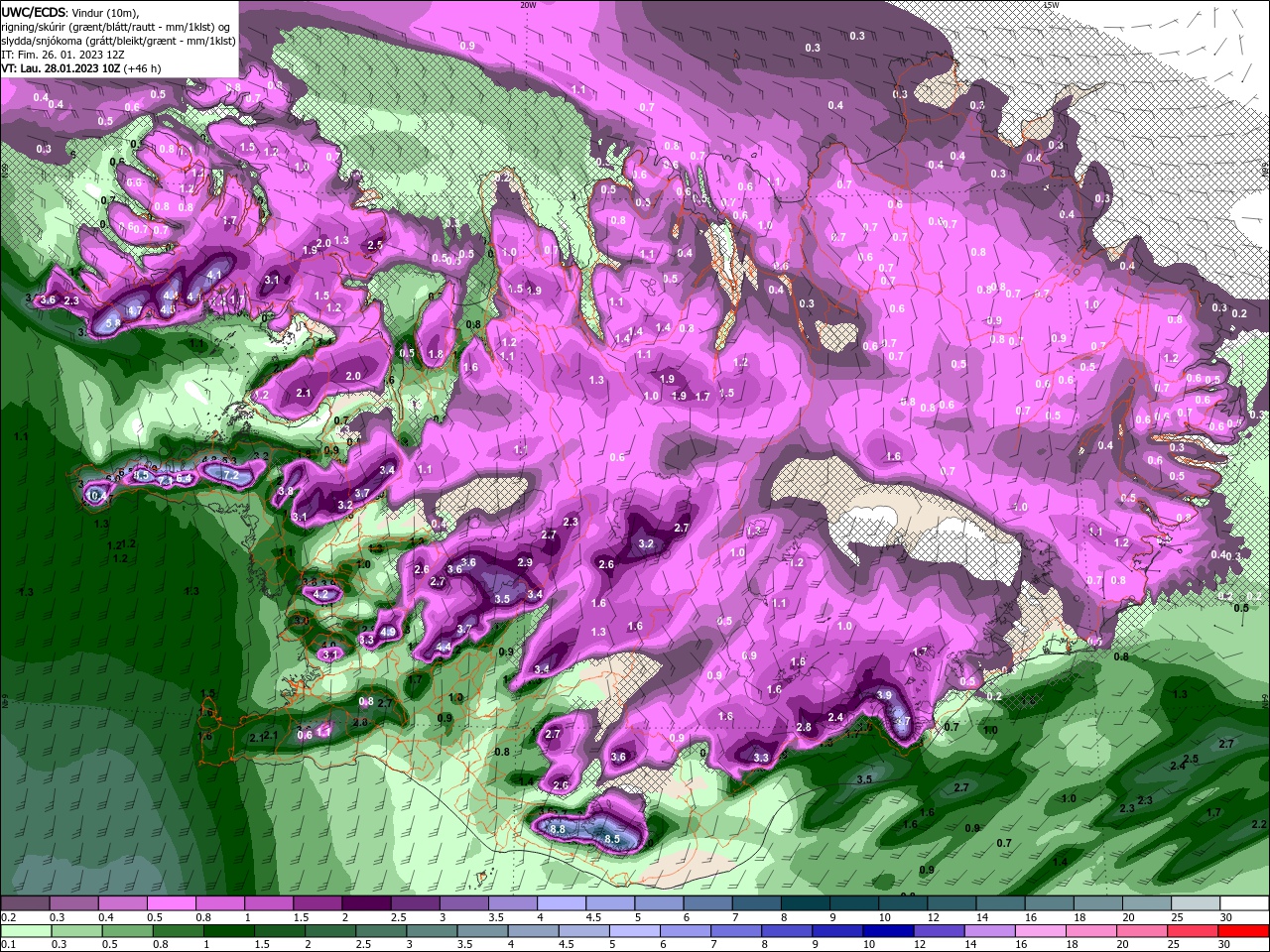
Task: Click the 4.2 value in west Iceland
Action: (320, 595)
